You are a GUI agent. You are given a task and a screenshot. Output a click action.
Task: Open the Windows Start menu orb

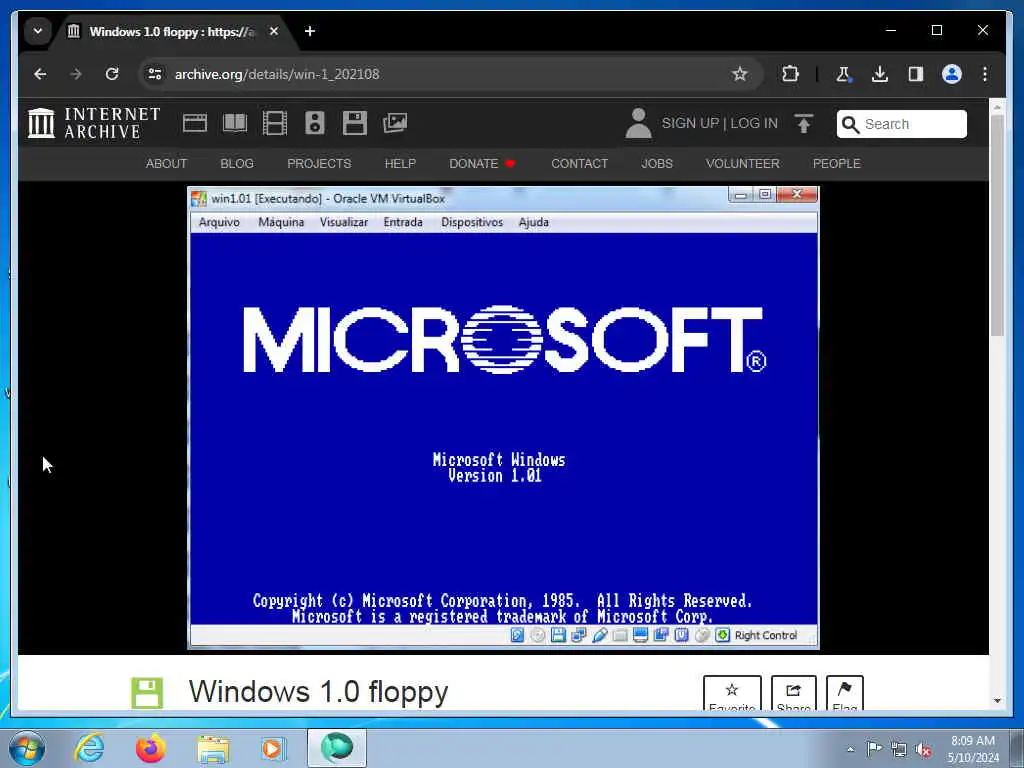click(27, 748)
